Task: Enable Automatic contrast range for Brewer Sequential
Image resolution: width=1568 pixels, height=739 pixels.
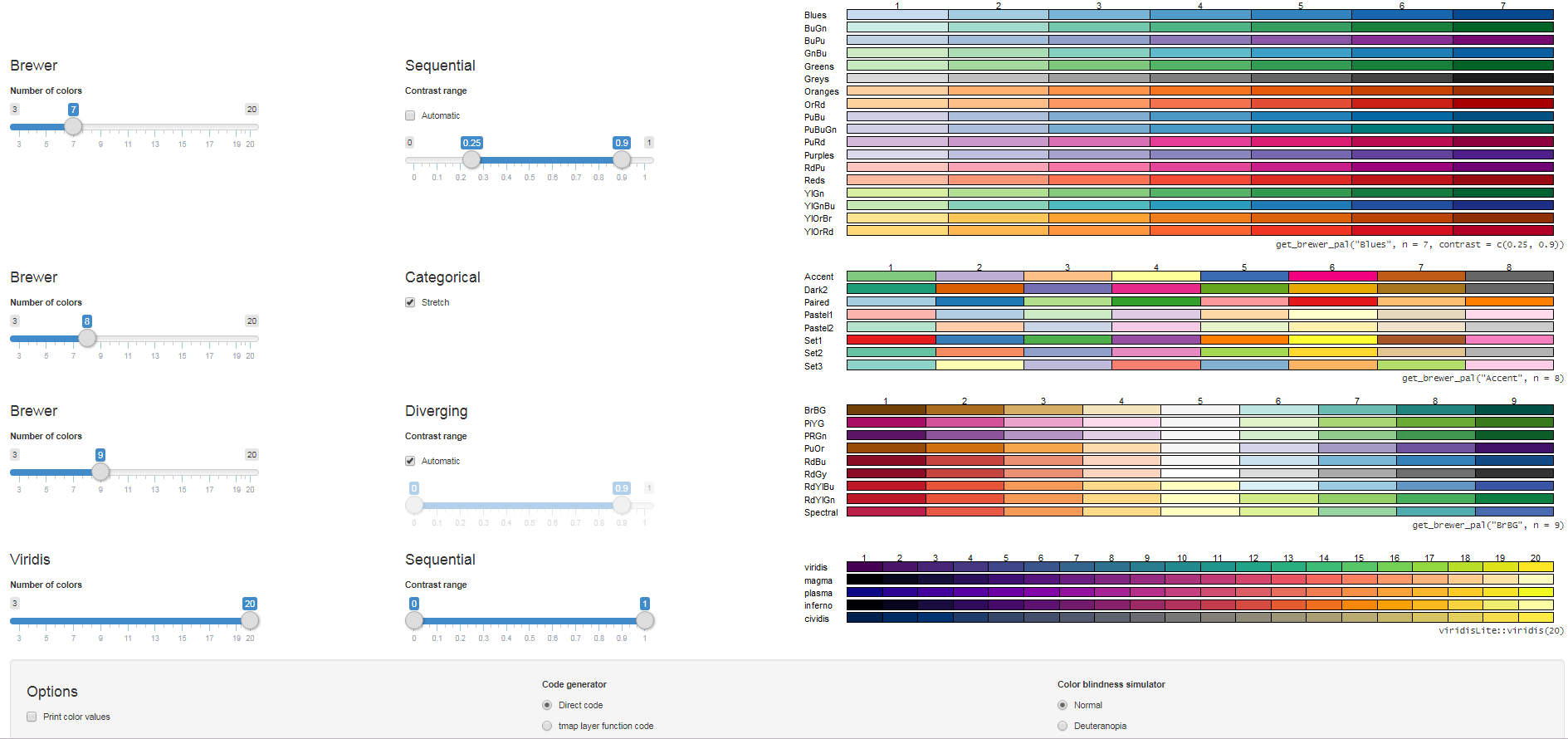Action: click(410, 116)
